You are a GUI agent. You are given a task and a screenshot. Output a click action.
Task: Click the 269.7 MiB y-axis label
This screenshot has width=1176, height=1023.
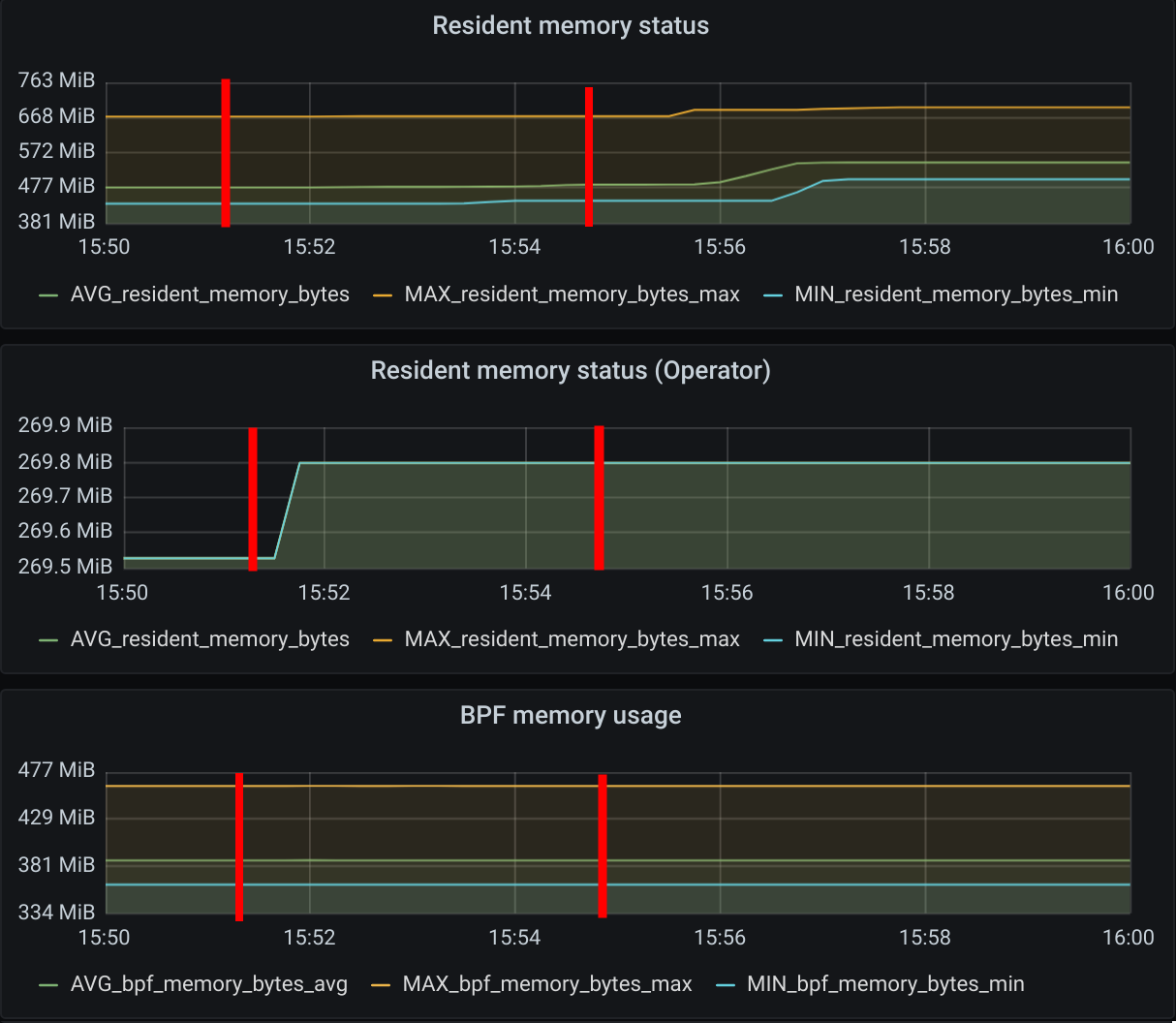tap(66, 496)
